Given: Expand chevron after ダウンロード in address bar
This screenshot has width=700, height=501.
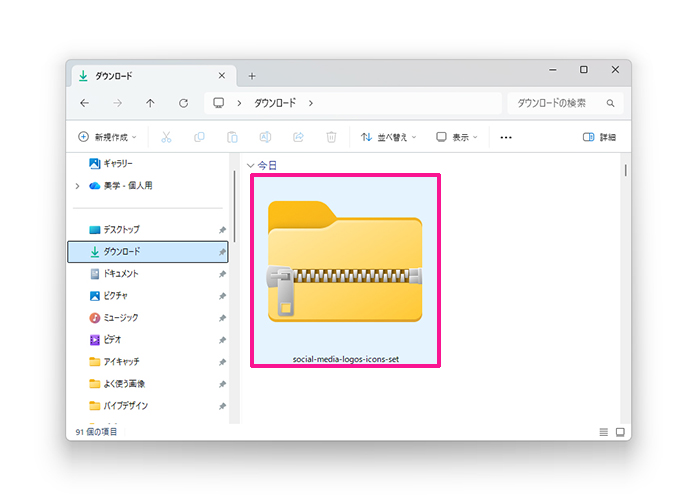Looking at the screenshot, I should pos(311,103).
